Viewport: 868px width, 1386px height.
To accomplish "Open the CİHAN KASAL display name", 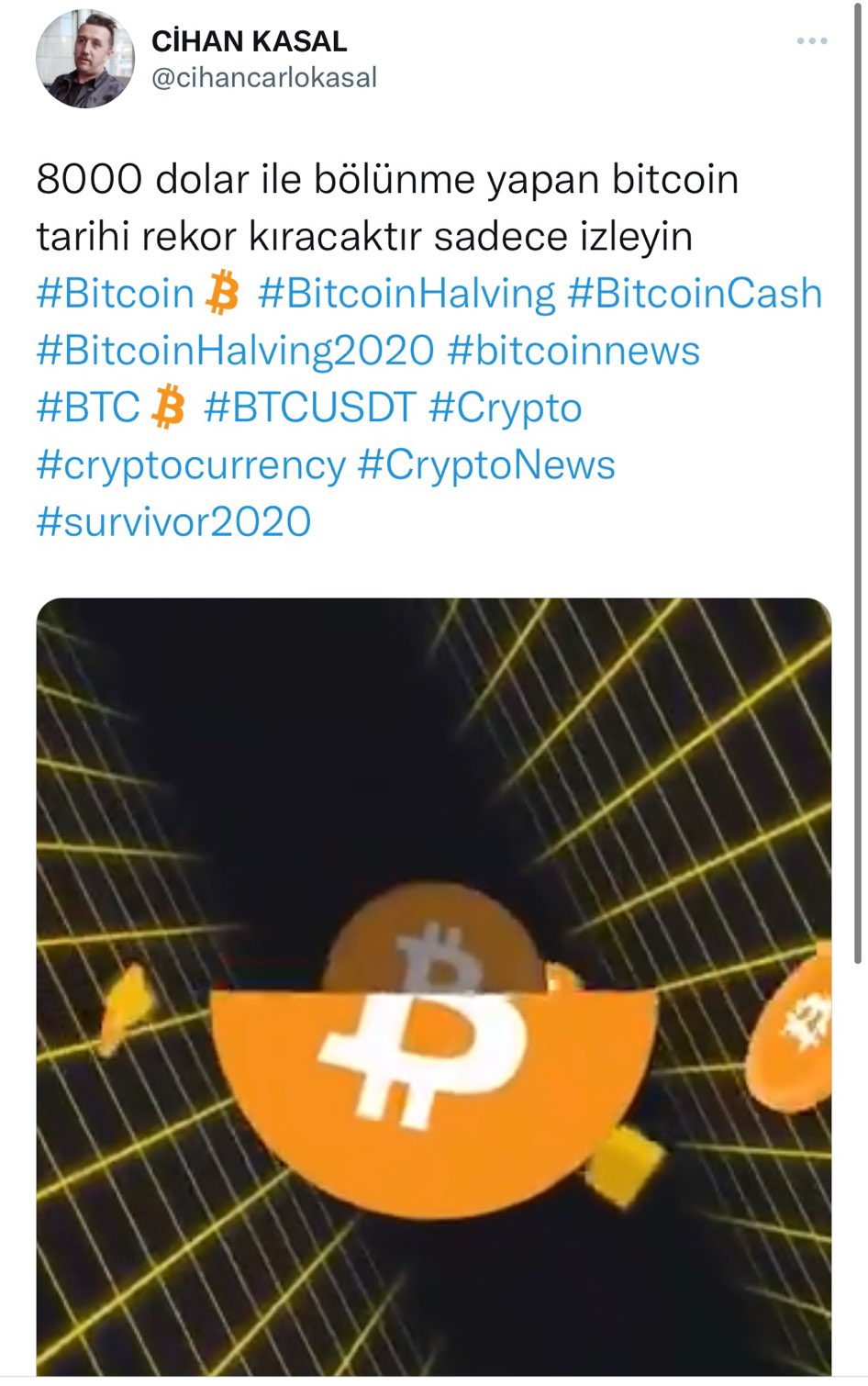I will (249, 41).
